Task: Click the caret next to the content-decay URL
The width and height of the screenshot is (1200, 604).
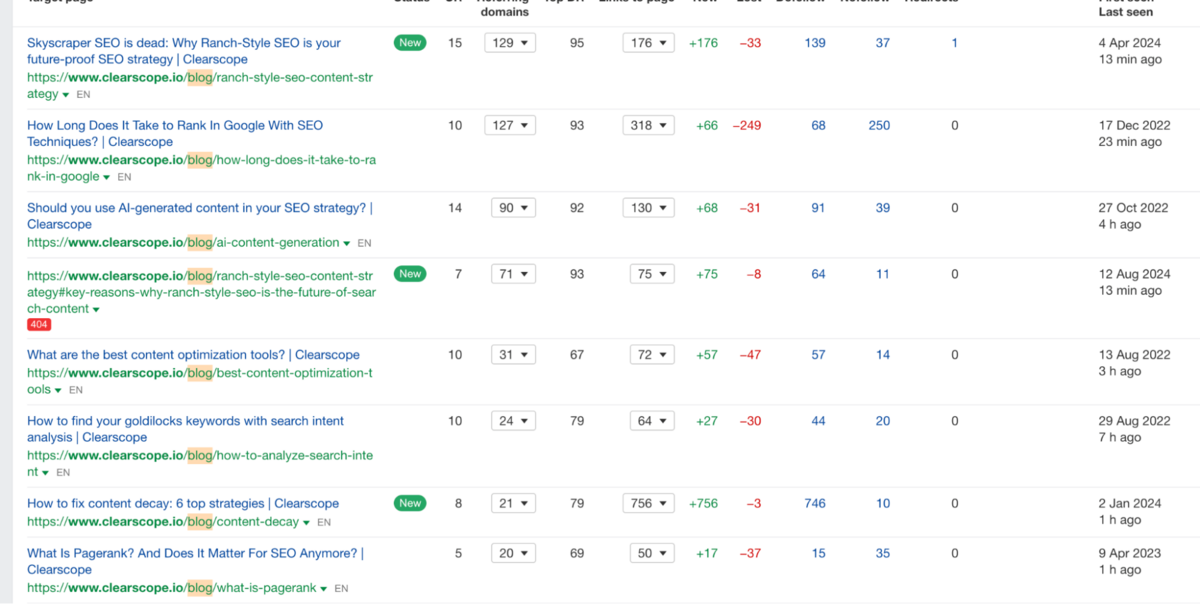Action: tap(307, 522)
